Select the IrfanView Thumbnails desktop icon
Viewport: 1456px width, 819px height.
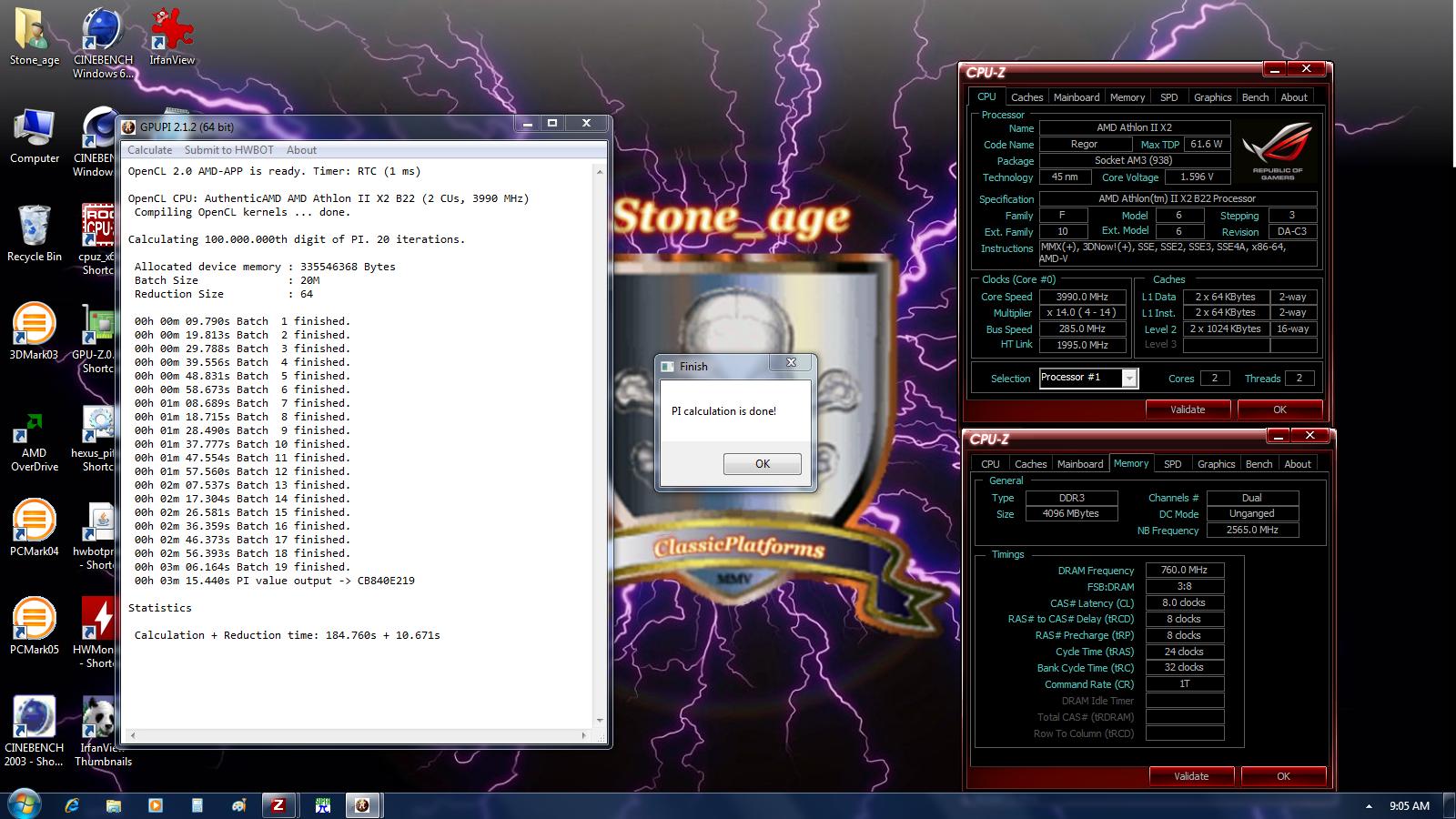pos(103,732)
